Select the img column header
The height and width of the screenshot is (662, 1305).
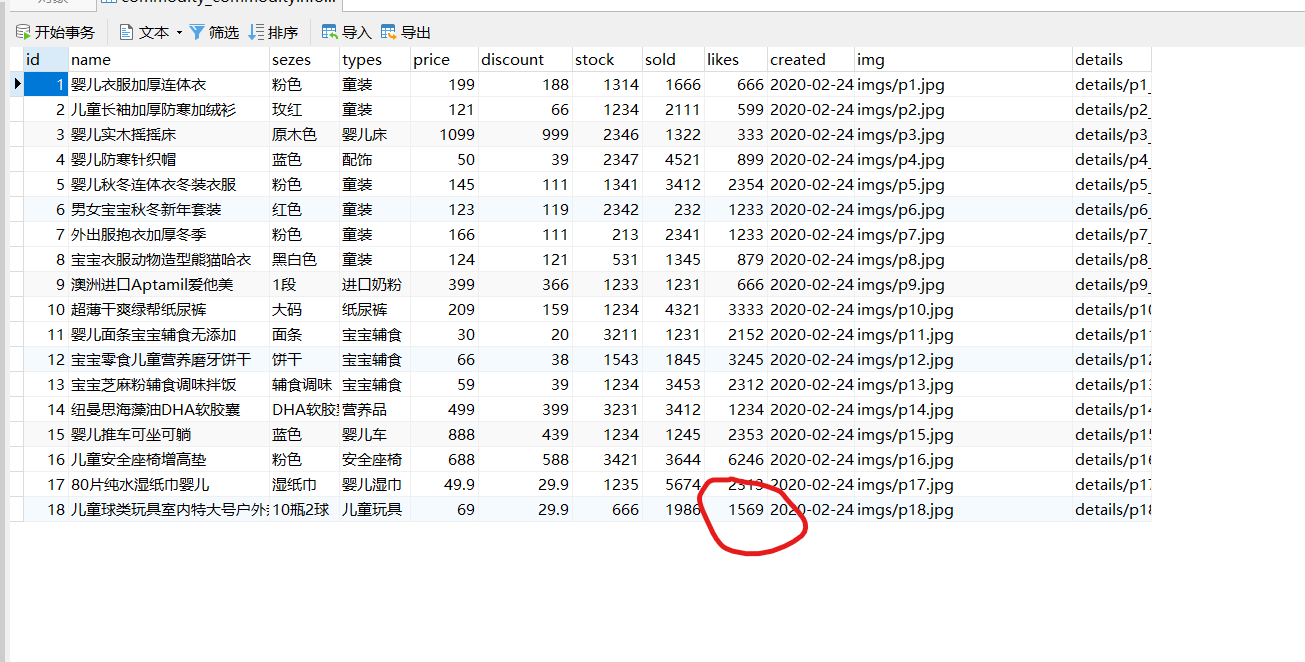click(x=963, y=60)
